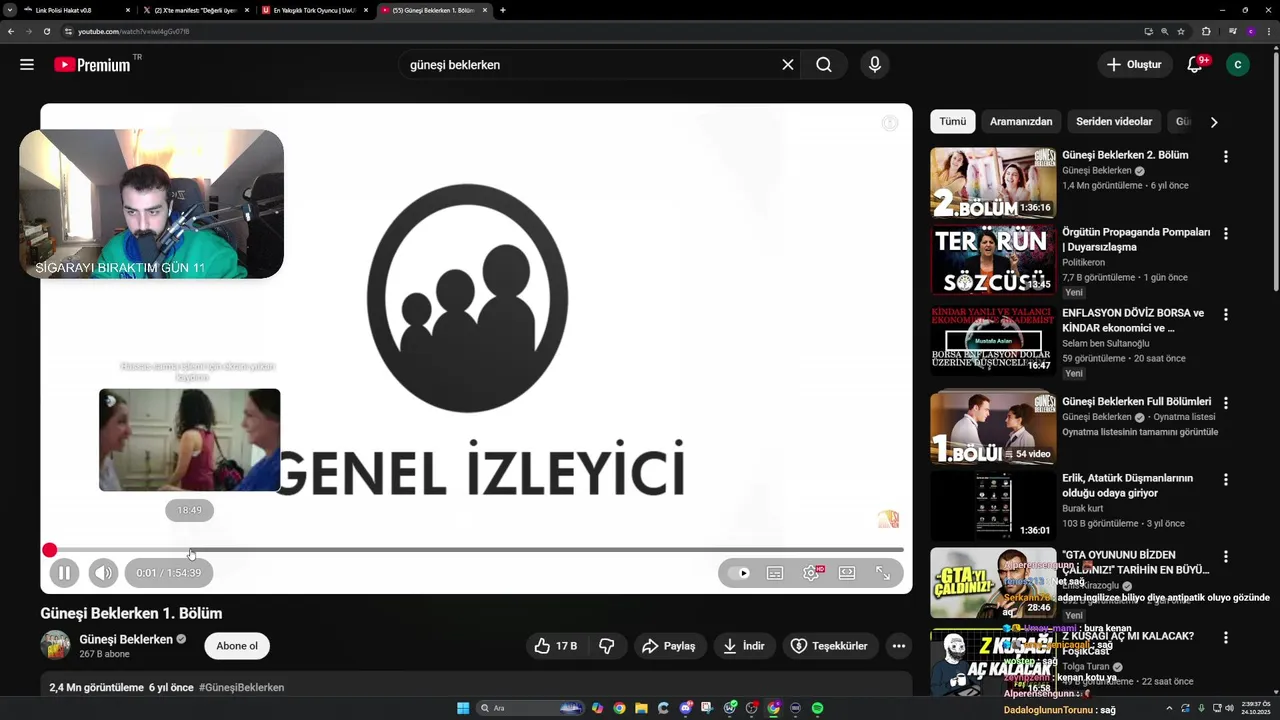Image resolution: width=1280 pixels, height=720 pixels.
Task: Open options for Örgütün Propaganda video
Action: [x=1225, y=233]
